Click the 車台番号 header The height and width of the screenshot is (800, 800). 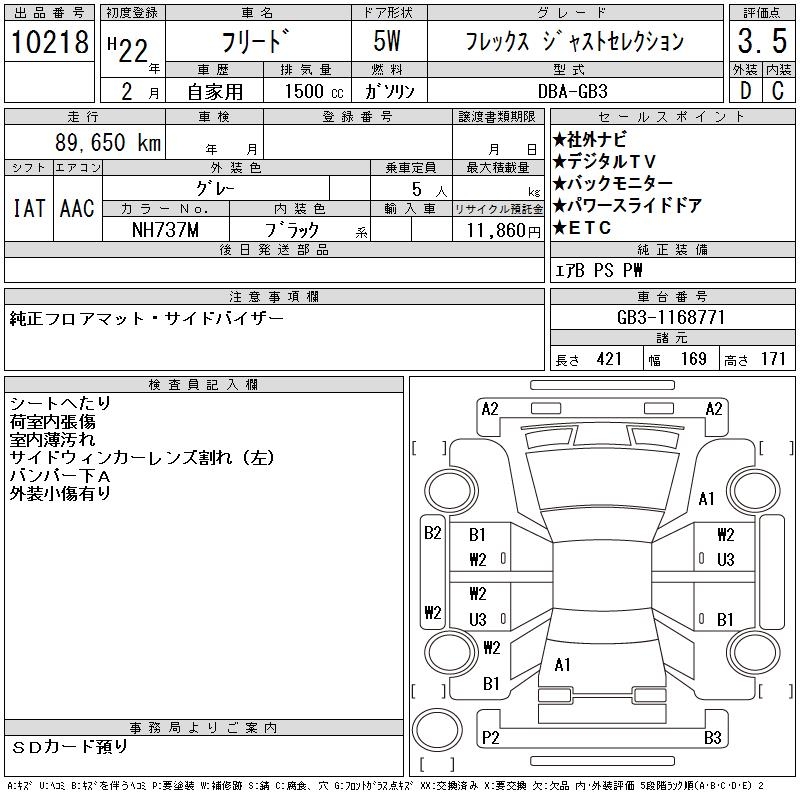672,296
